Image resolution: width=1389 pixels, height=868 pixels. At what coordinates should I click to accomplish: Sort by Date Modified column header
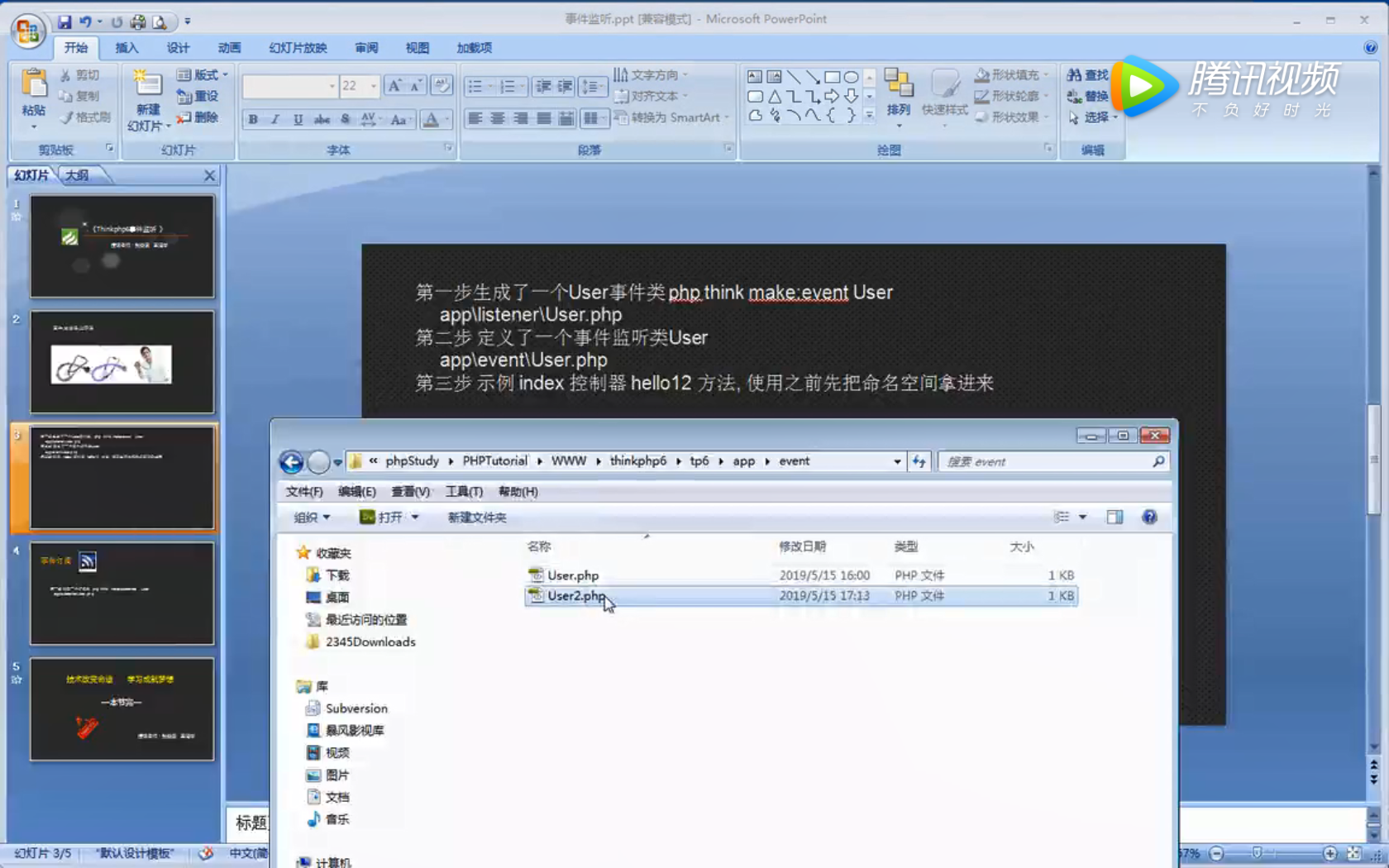(802, 546)
